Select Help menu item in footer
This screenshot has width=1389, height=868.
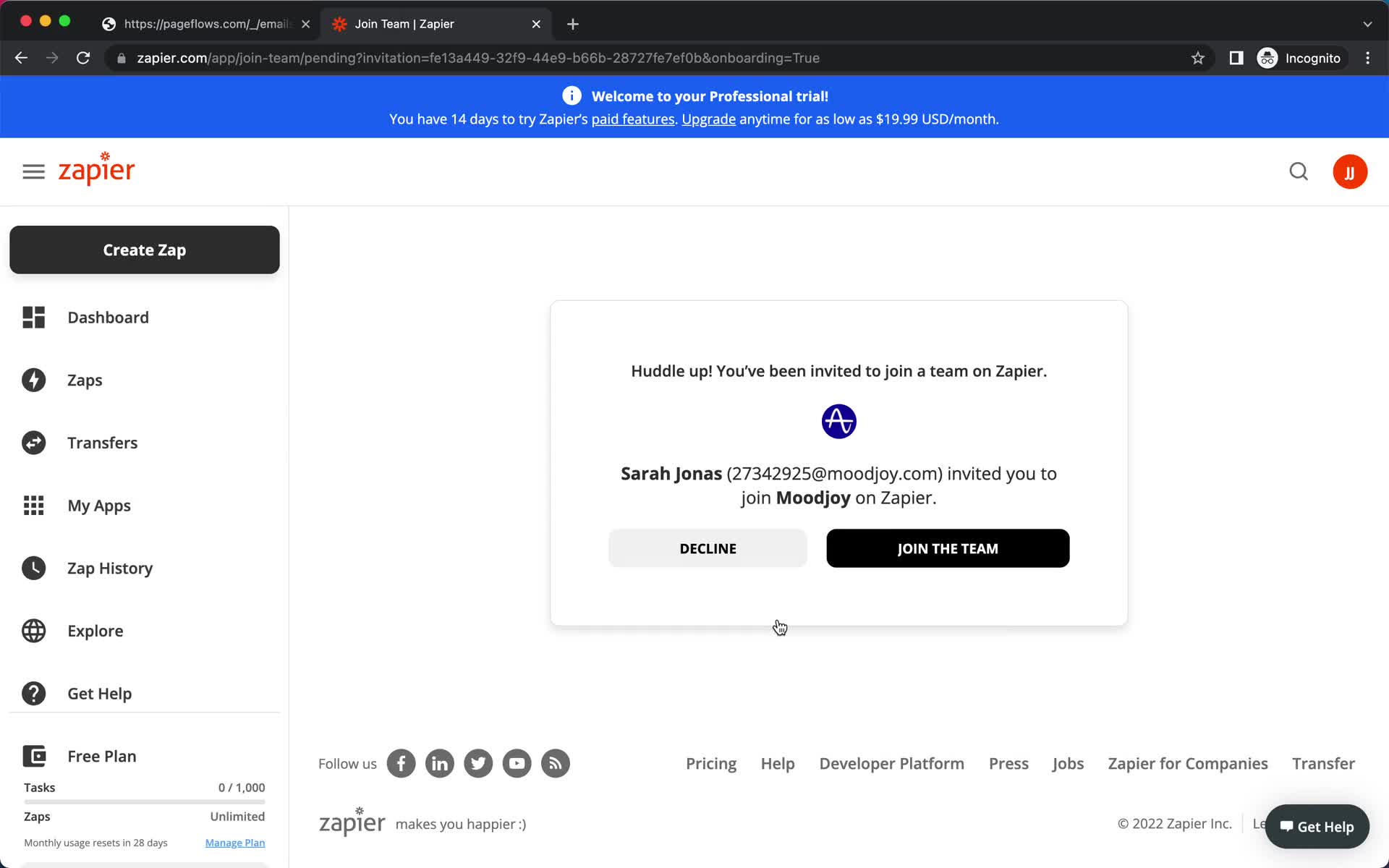pos(778,763)
